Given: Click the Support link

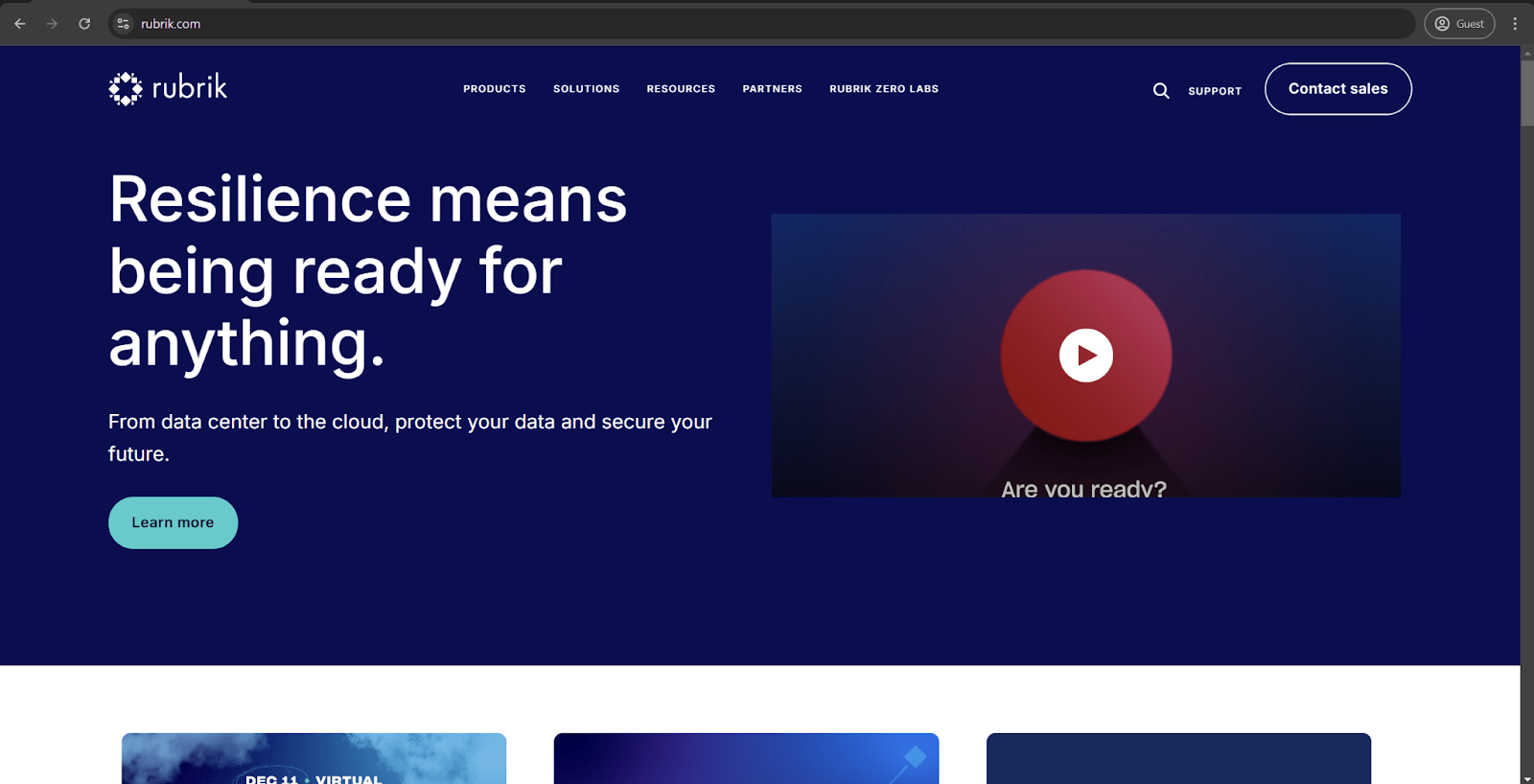Looking at the screenshot, I should [1214, 91].
